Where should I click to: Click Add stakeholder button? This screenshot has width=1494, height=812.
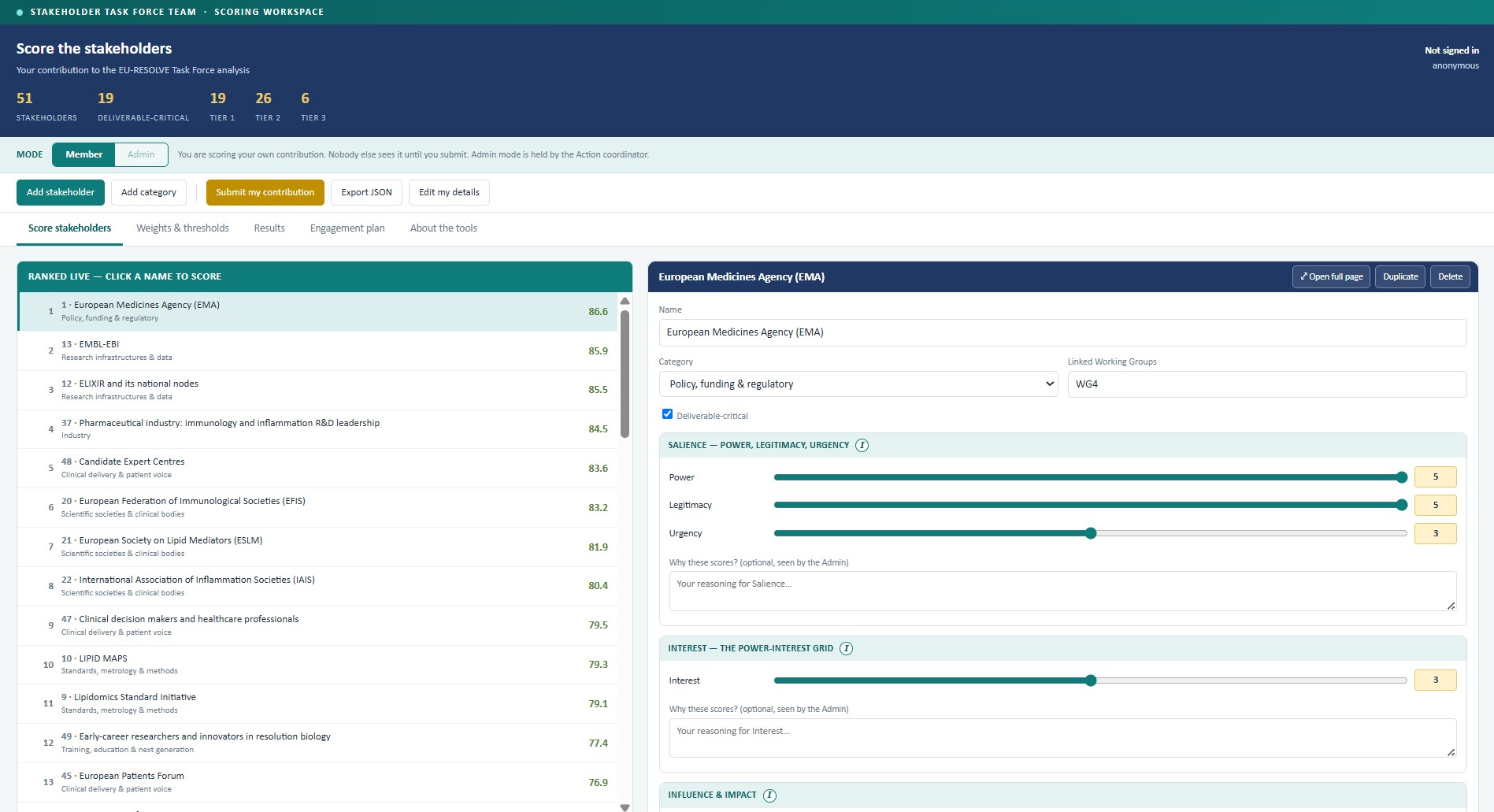[61, 192]
